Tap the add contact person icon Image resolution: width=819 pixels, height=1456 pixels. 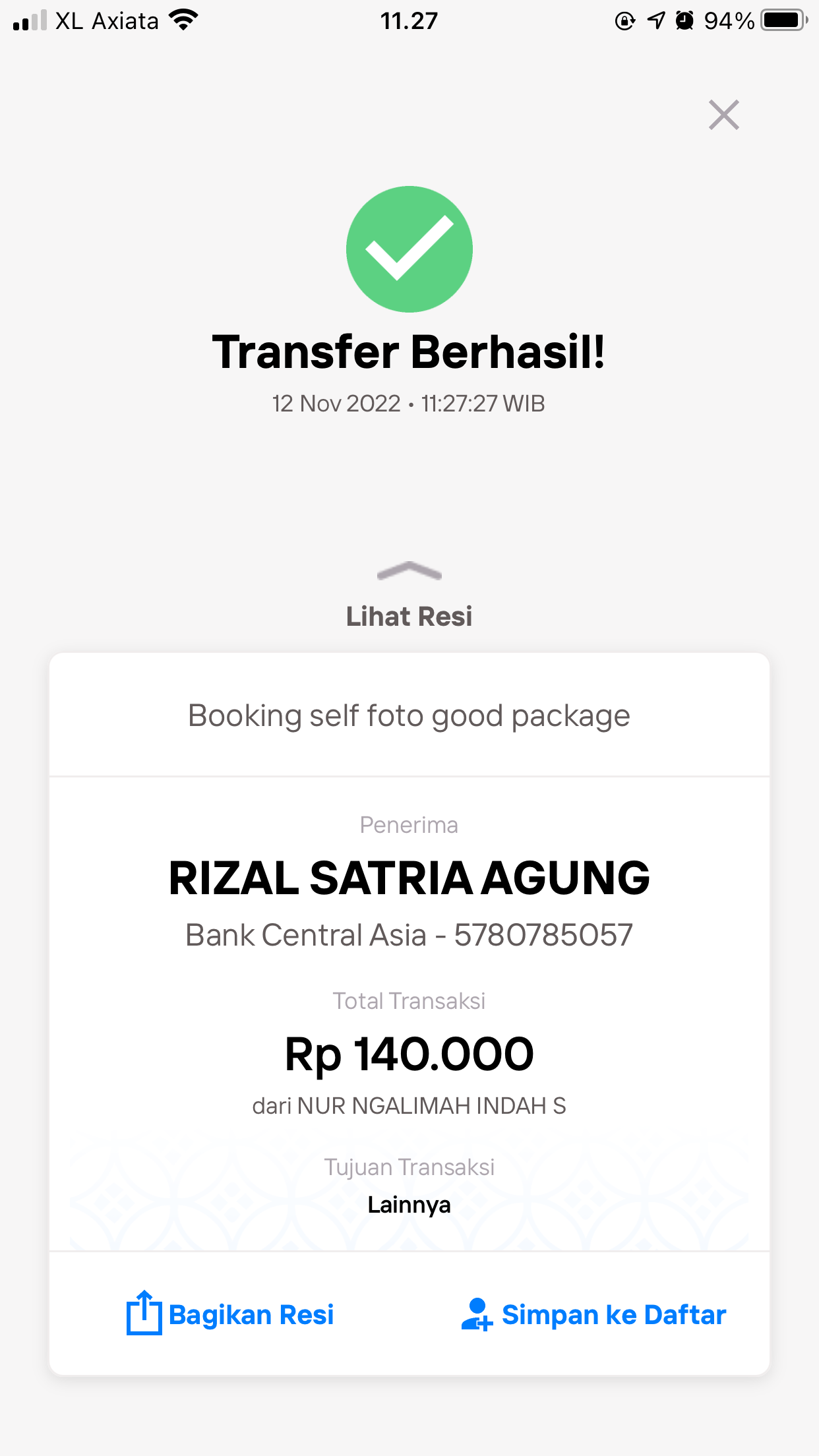477,1314
